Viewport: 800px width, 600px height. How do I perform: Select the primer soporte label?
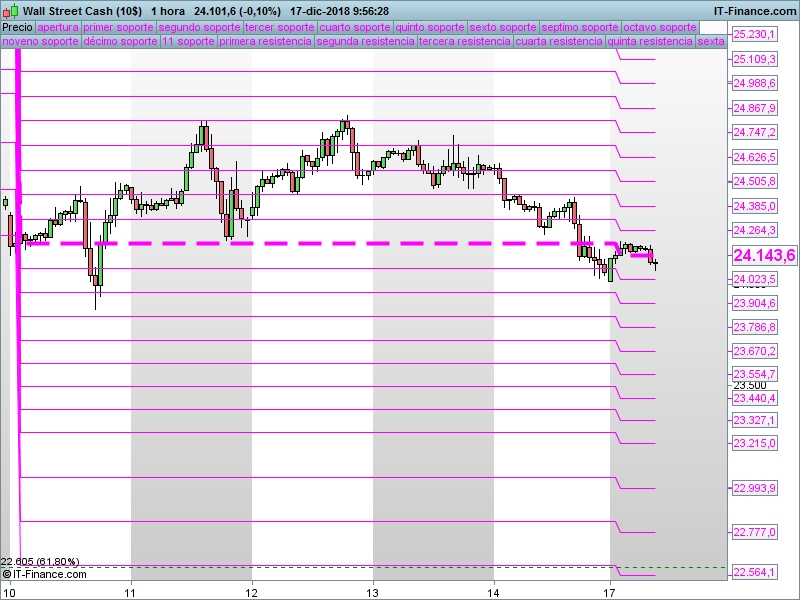118,28
